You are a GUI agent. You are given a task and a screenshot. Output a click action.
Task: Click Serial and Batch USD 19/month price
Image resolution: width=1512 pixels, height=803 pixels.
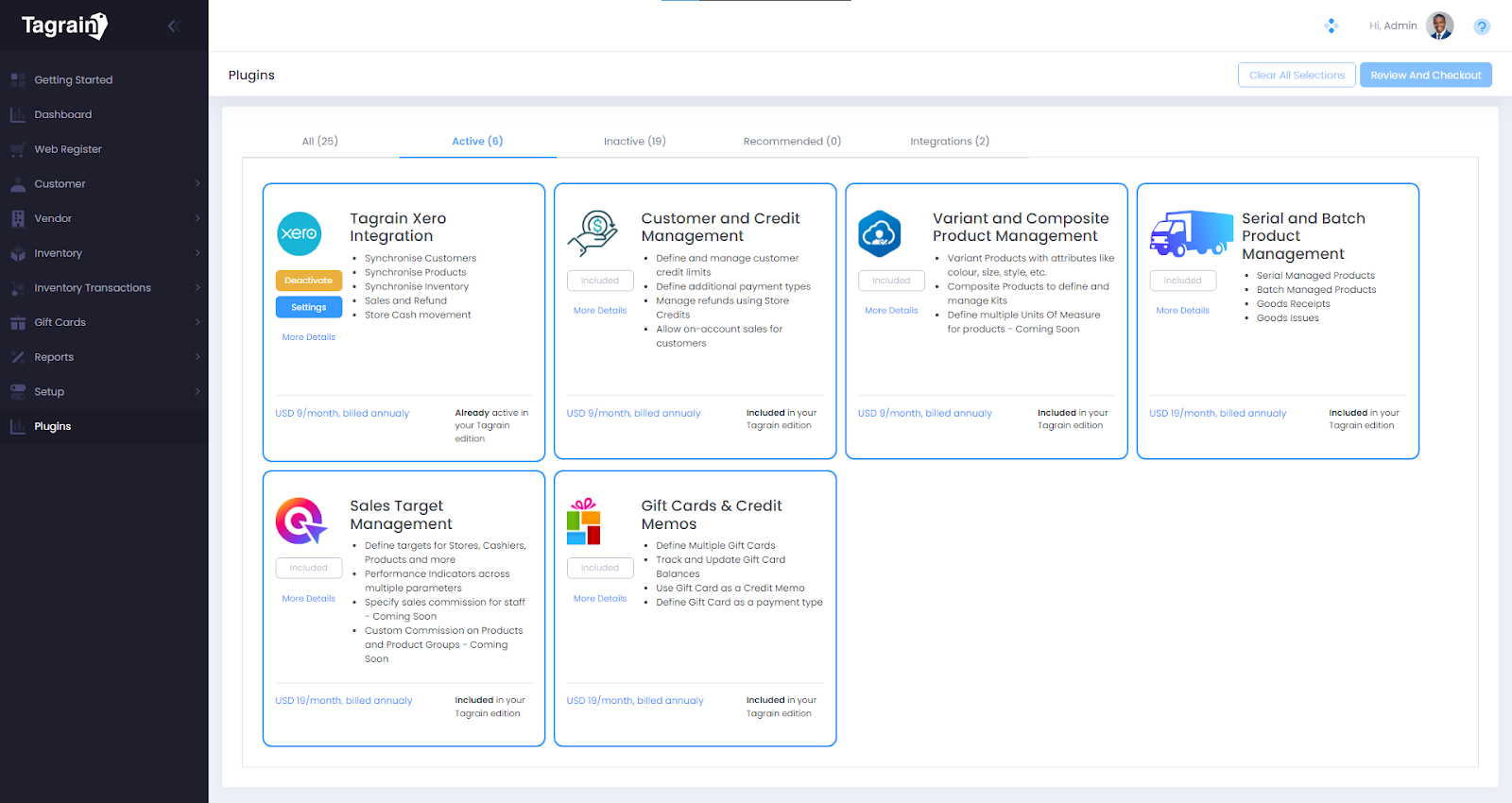pyautogui.click(x=1218, y=414)
